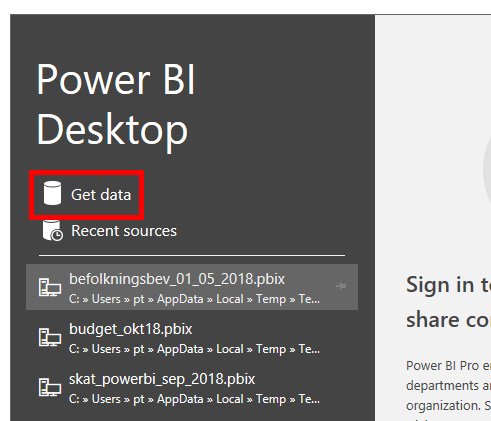Click the Get data cylinder icon
This screenshot has width=491, height=421.
click(x=52, y=193)
